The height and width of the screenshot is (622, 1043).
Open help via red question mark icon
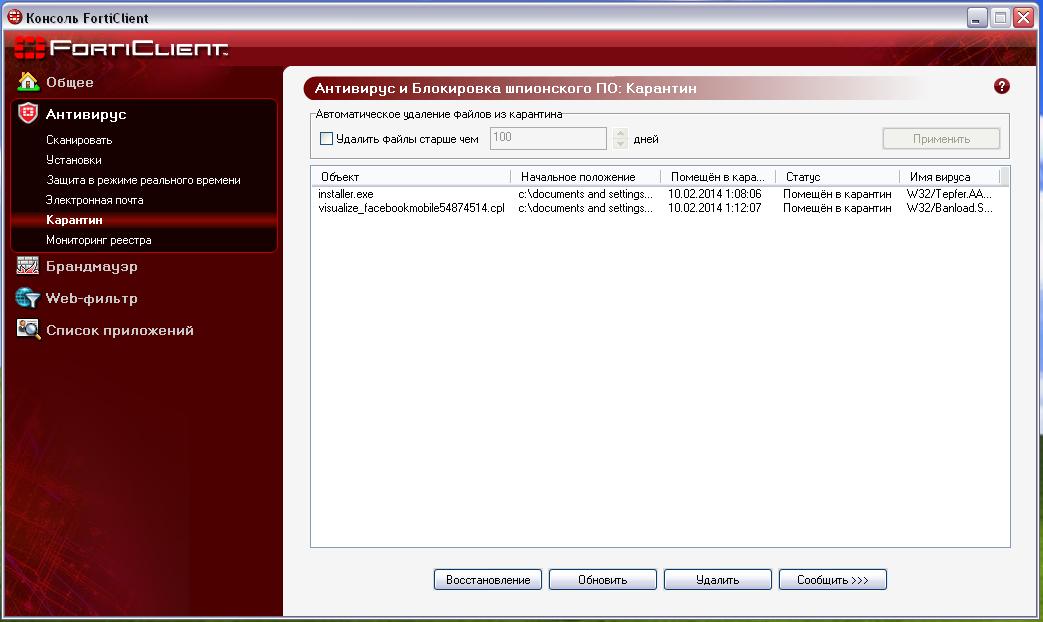(1002, 86)
